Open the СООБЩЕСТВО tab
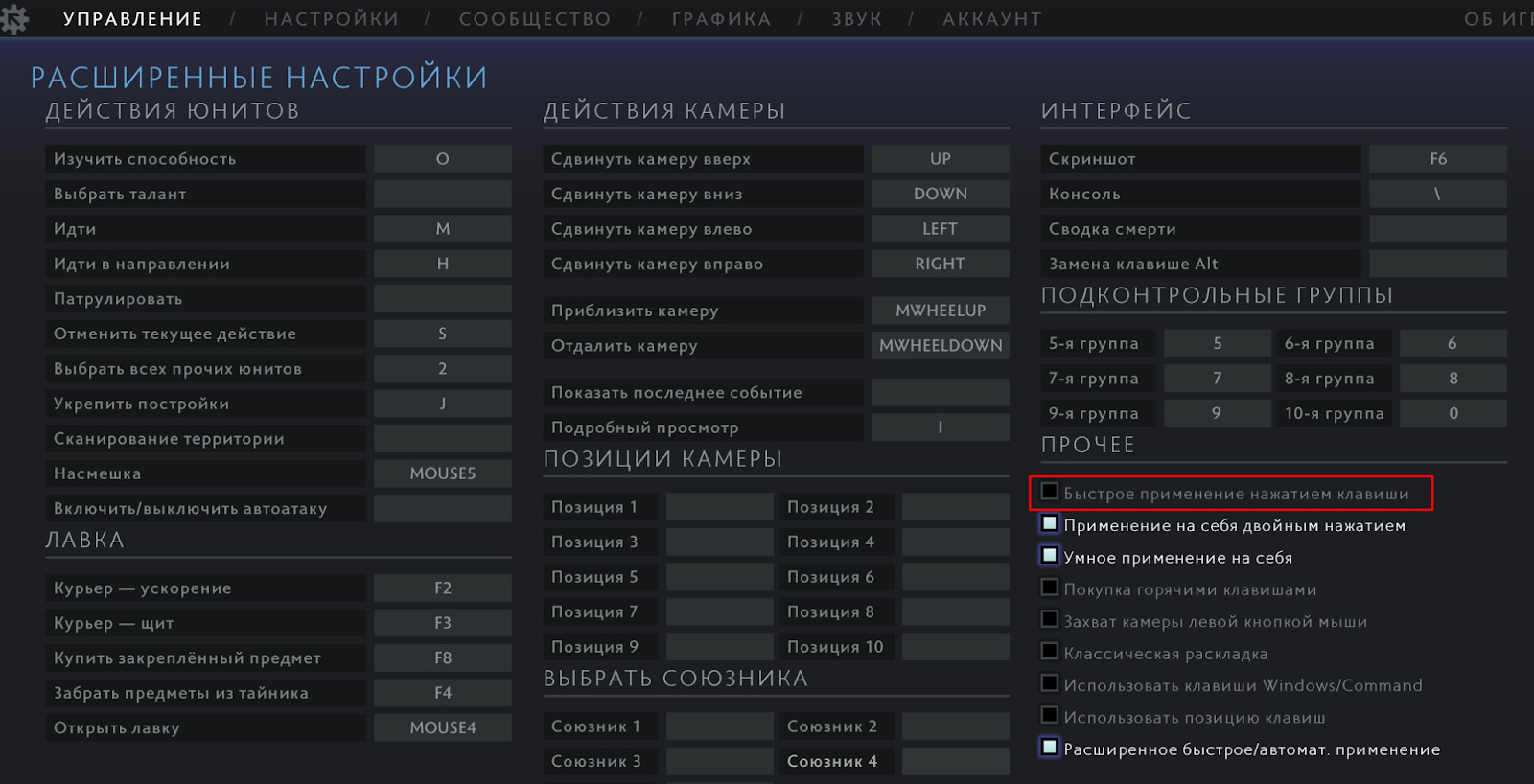The height and width of the screenshot is (784, 1534). (535, 19)
